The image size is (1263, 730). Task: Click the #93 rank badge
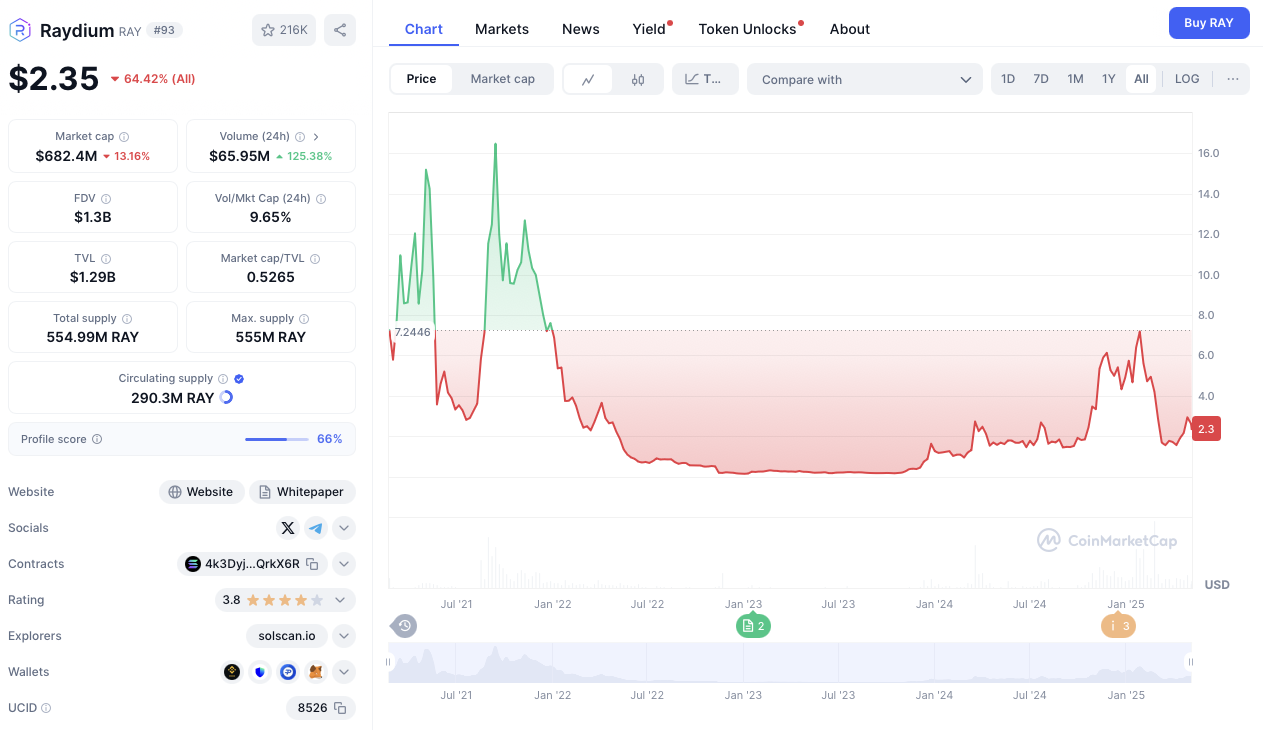click(x=164, y=30)
